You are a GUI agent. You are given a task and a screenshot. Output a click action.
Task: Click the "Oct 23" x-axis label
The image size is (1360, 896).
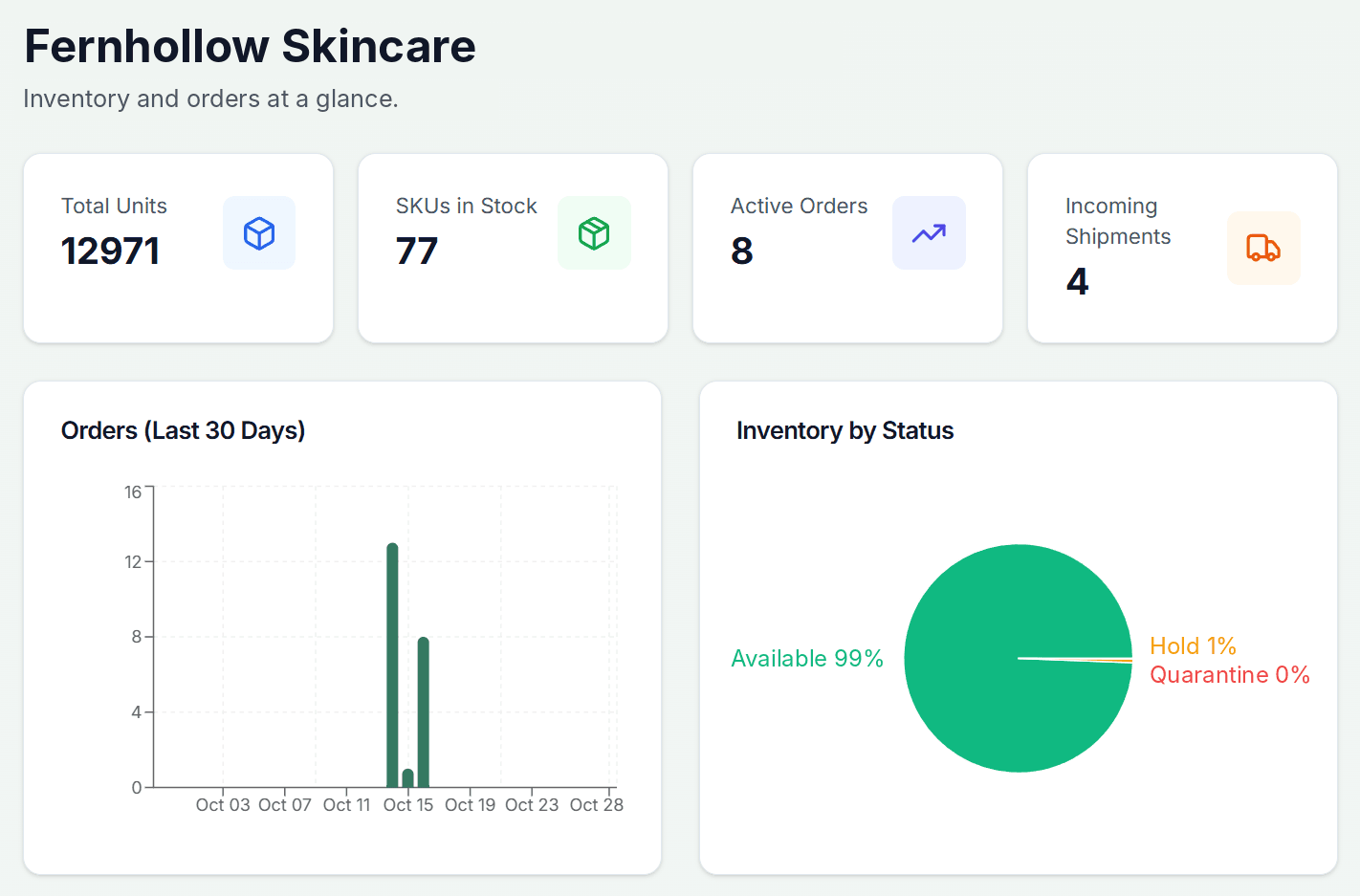click(x=532, y=805)
